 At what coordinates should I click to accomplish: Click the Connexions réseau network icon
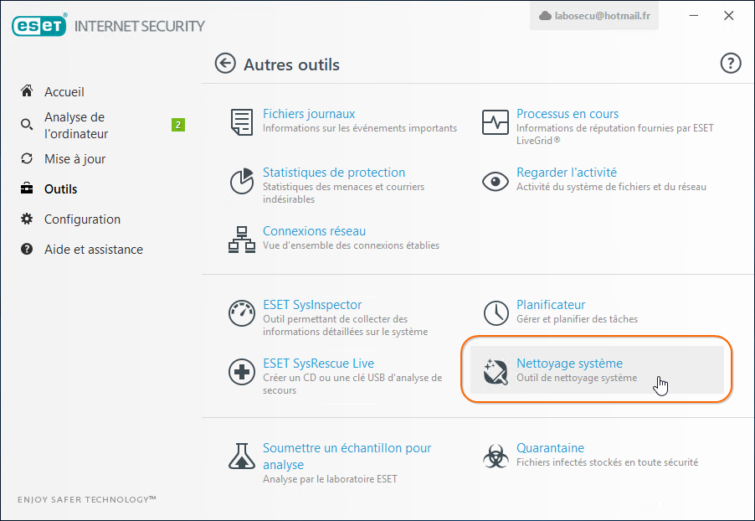click(241, 240)
